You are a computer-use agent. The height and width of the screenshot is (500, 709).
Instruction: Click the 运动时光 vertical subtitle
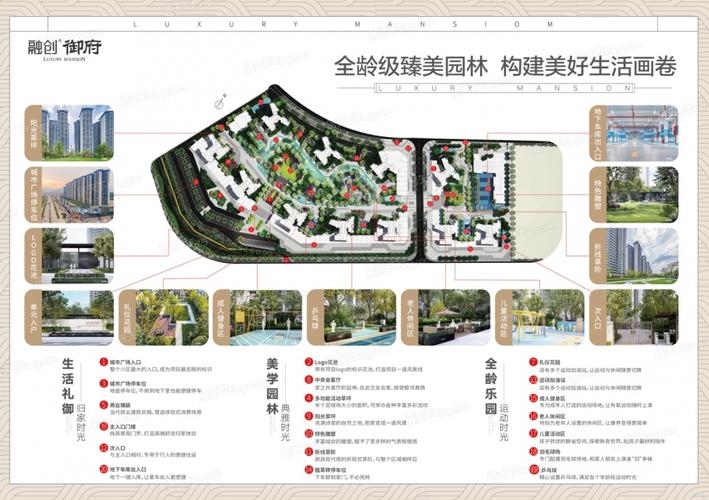[x=504, y=422]
